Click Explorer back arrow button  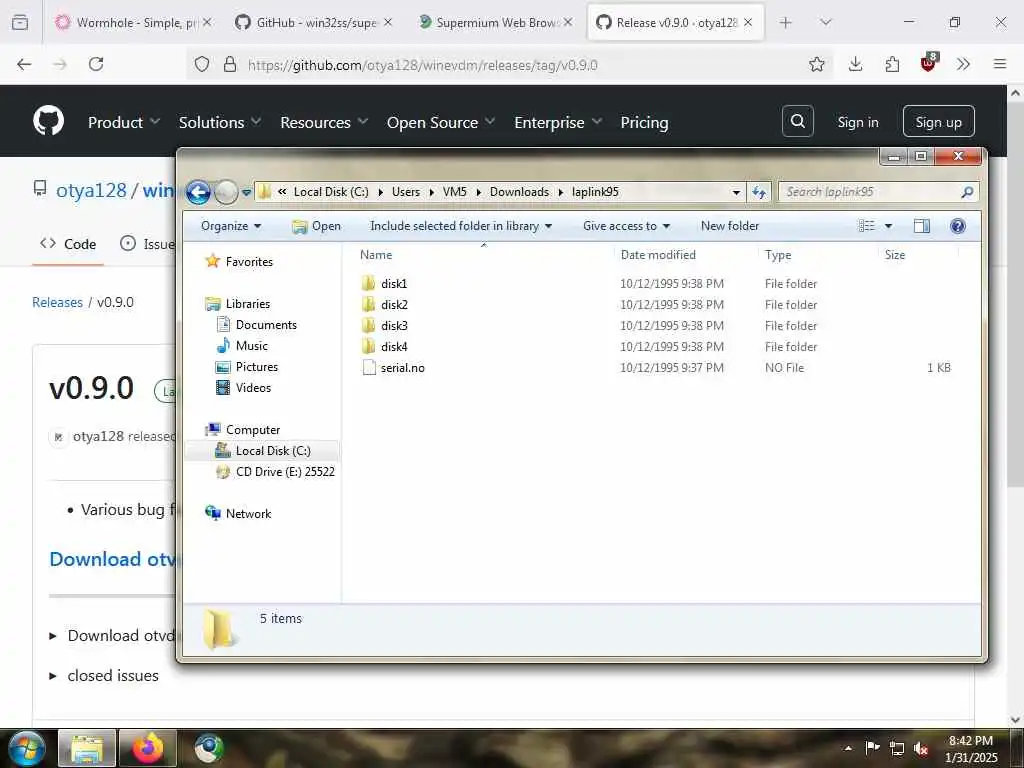(199, 192)
